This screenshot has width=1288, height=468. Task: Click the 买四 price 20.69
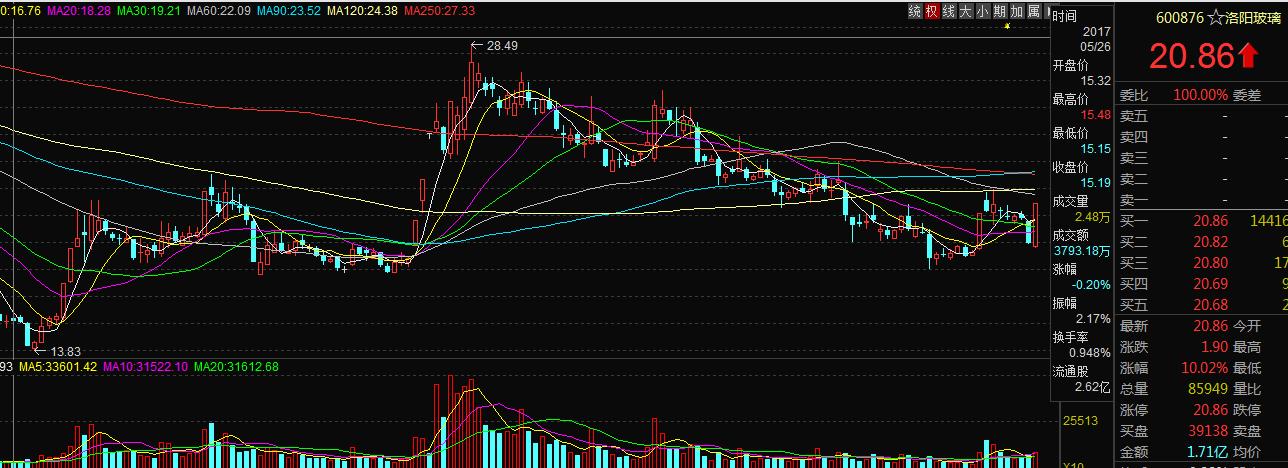pyautogui.click(x=1210, y=285)
